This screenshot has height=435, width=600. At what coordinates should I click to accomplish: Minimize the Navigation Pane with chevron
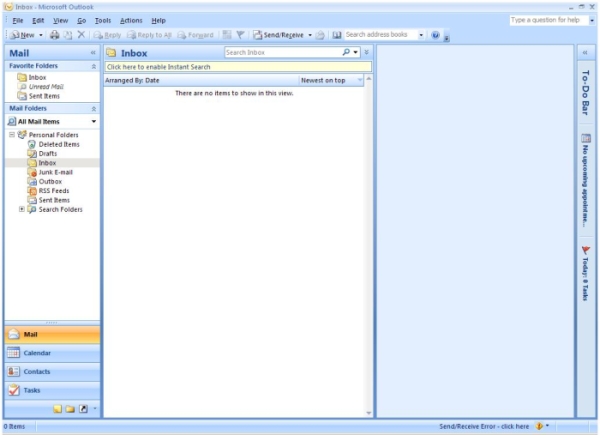click(93, 53)
